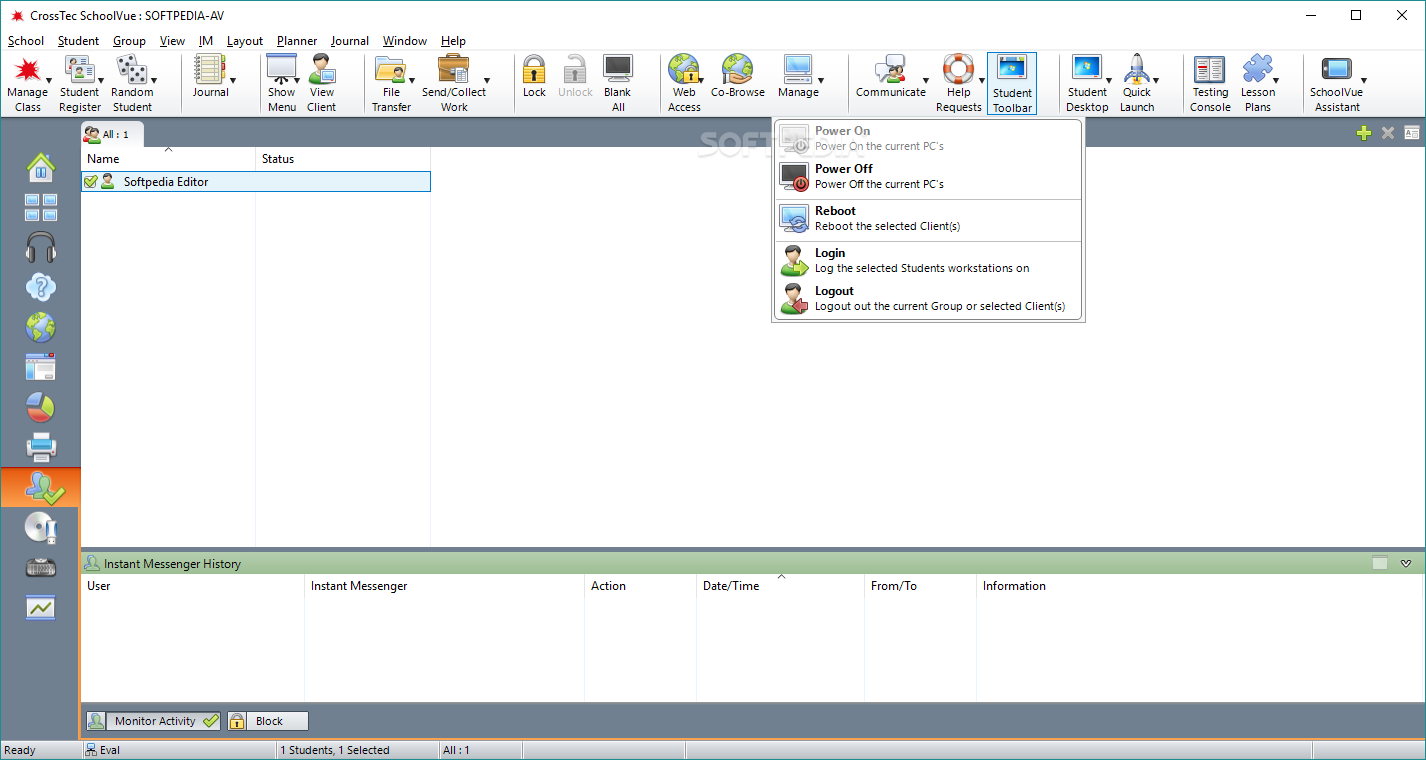
Task: Select Login from the Manage dropdown
Action: [x=928, y=261]
